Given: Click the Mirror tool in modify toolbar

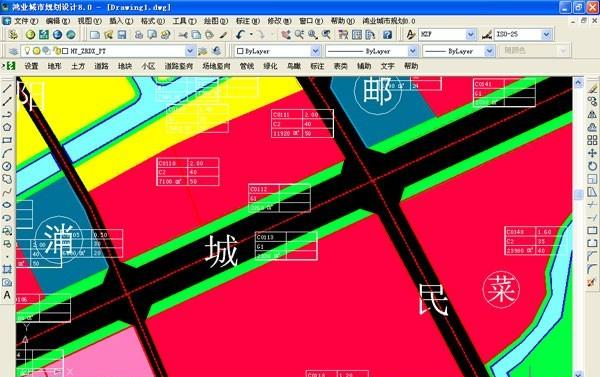Looking at the screenshot, I should [x=592, y=114].
